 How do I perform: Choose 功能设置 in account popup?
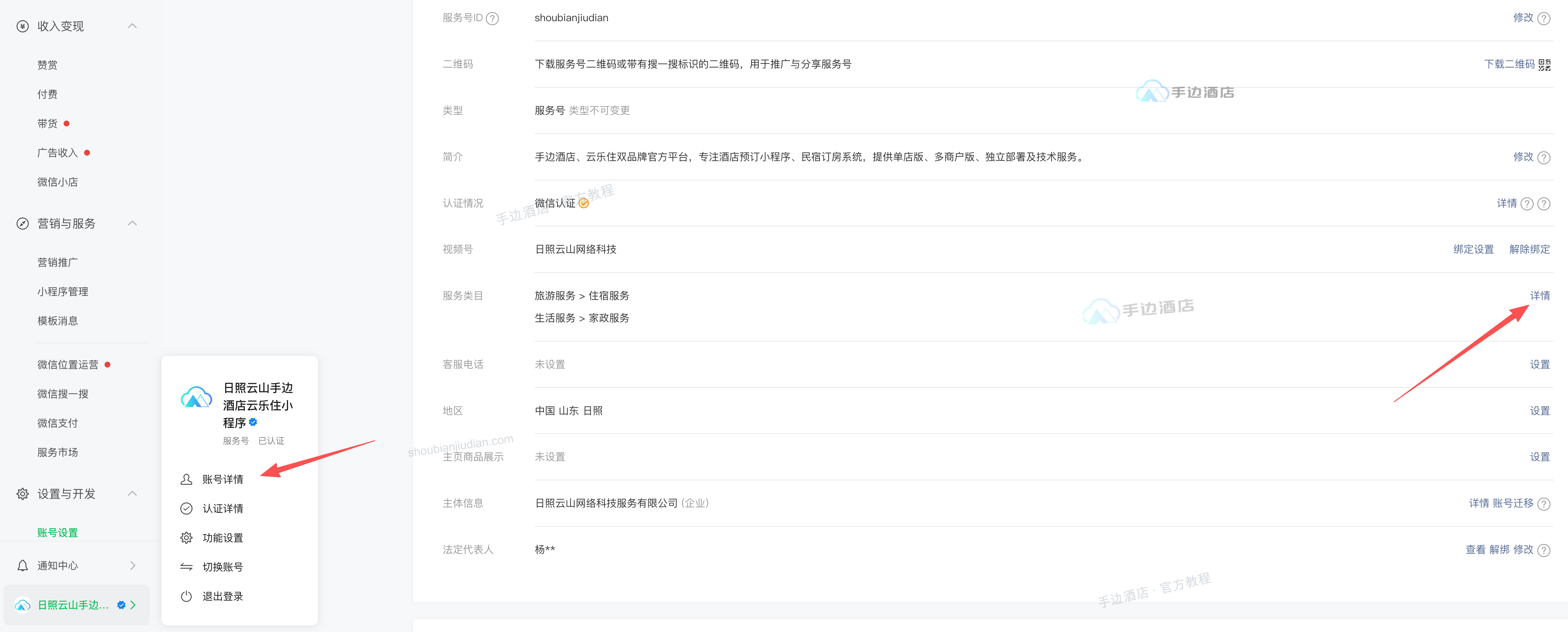coord(223,538)
